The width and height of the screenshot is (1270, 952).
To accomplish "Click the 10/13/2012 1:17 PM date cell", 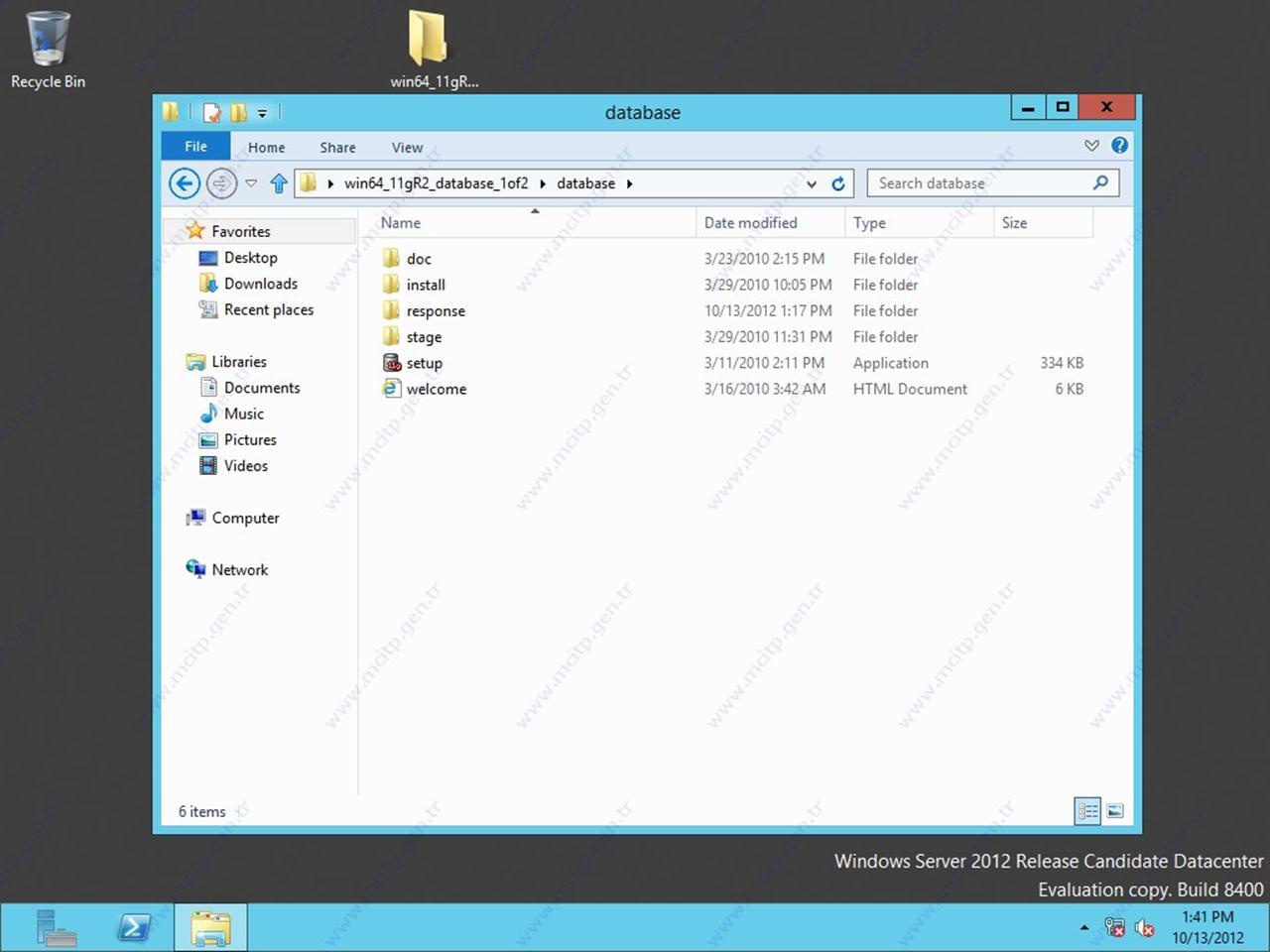I will 768,310.
